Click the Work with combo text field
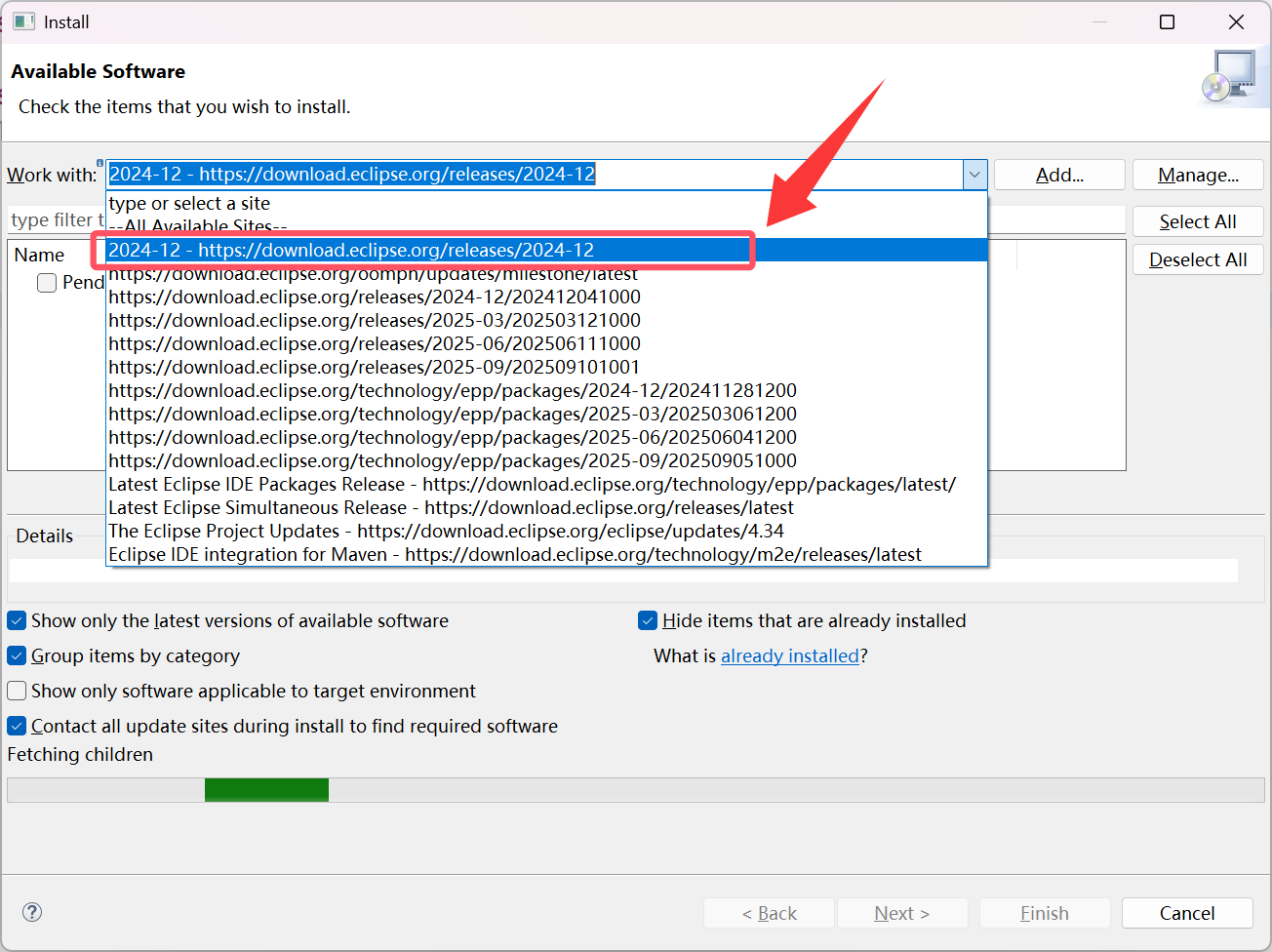The image size is (1272, 952). point(535,175)
